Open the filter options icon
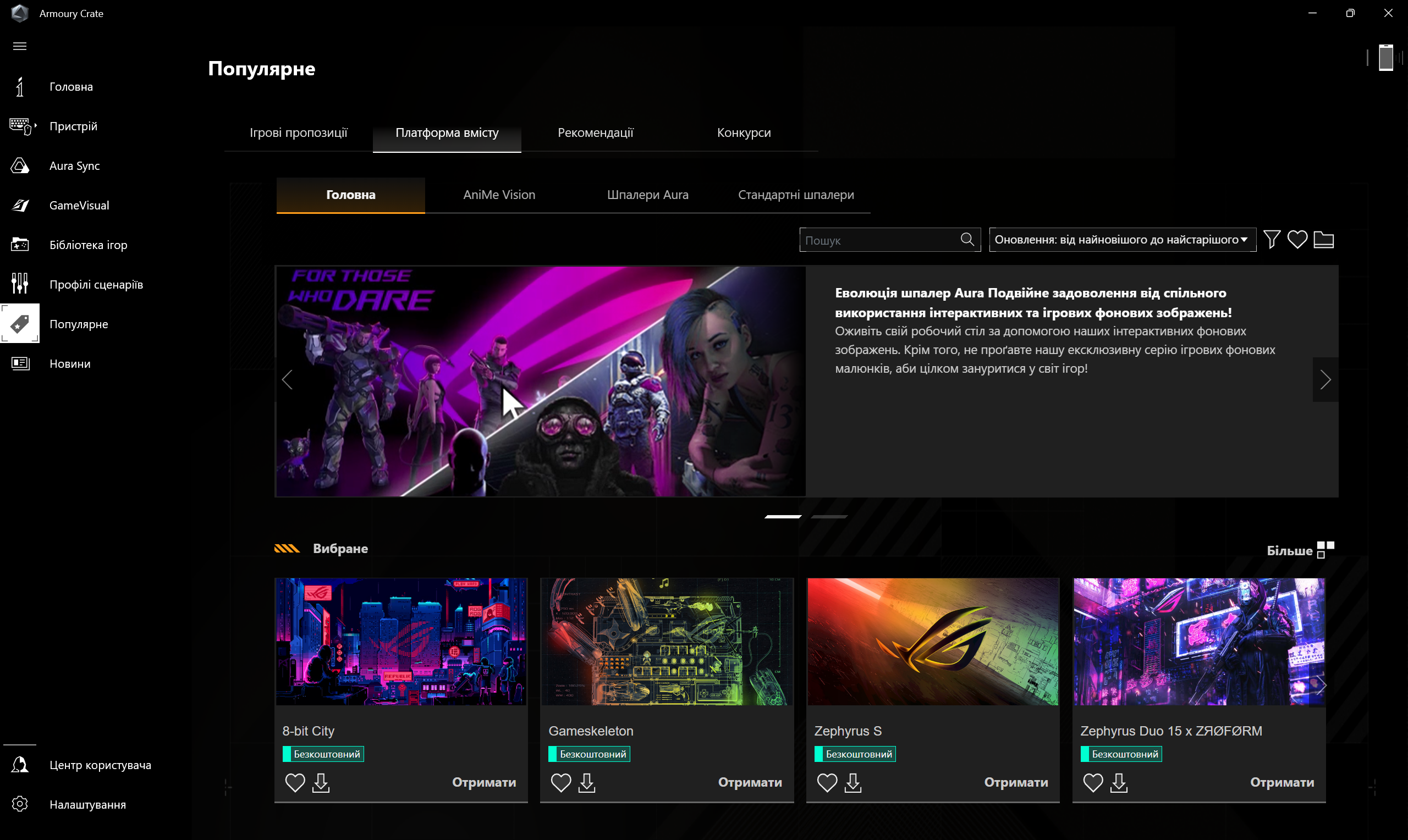The width and height of the screenshot is (1408, 840). [x=1272, y=240]
